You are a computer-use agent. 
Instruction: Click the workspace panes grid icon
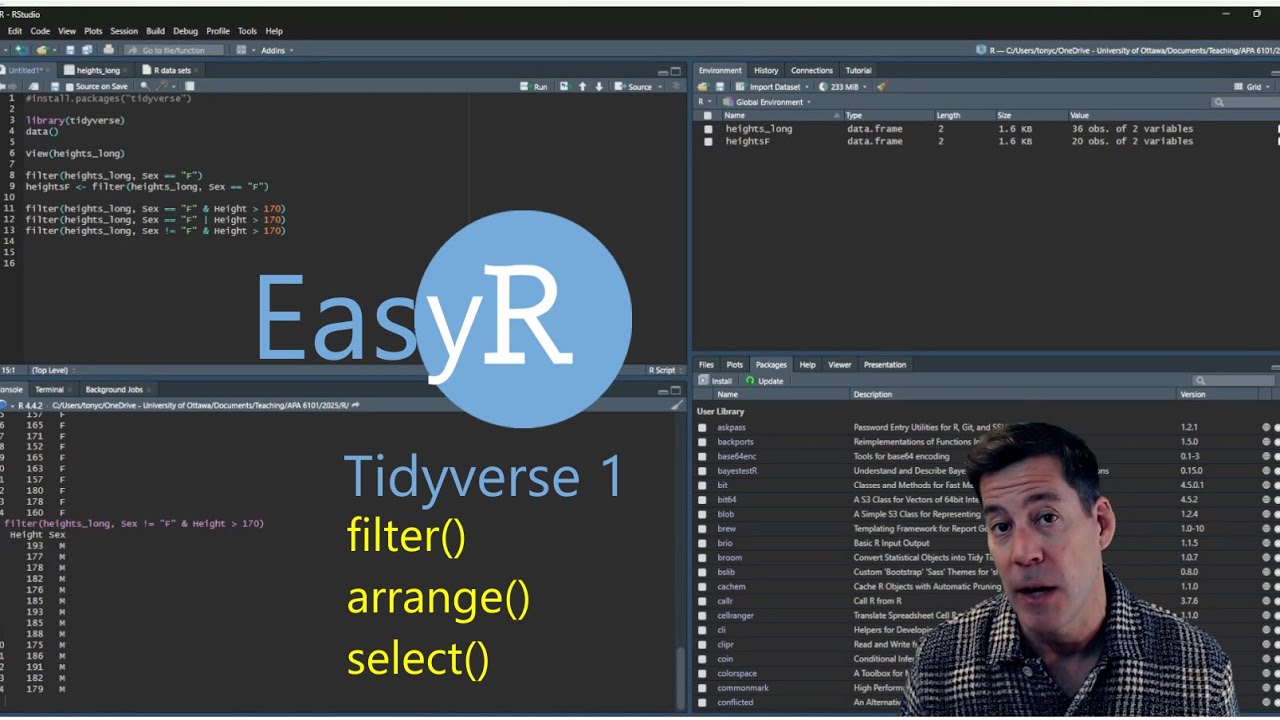(241, 50)
